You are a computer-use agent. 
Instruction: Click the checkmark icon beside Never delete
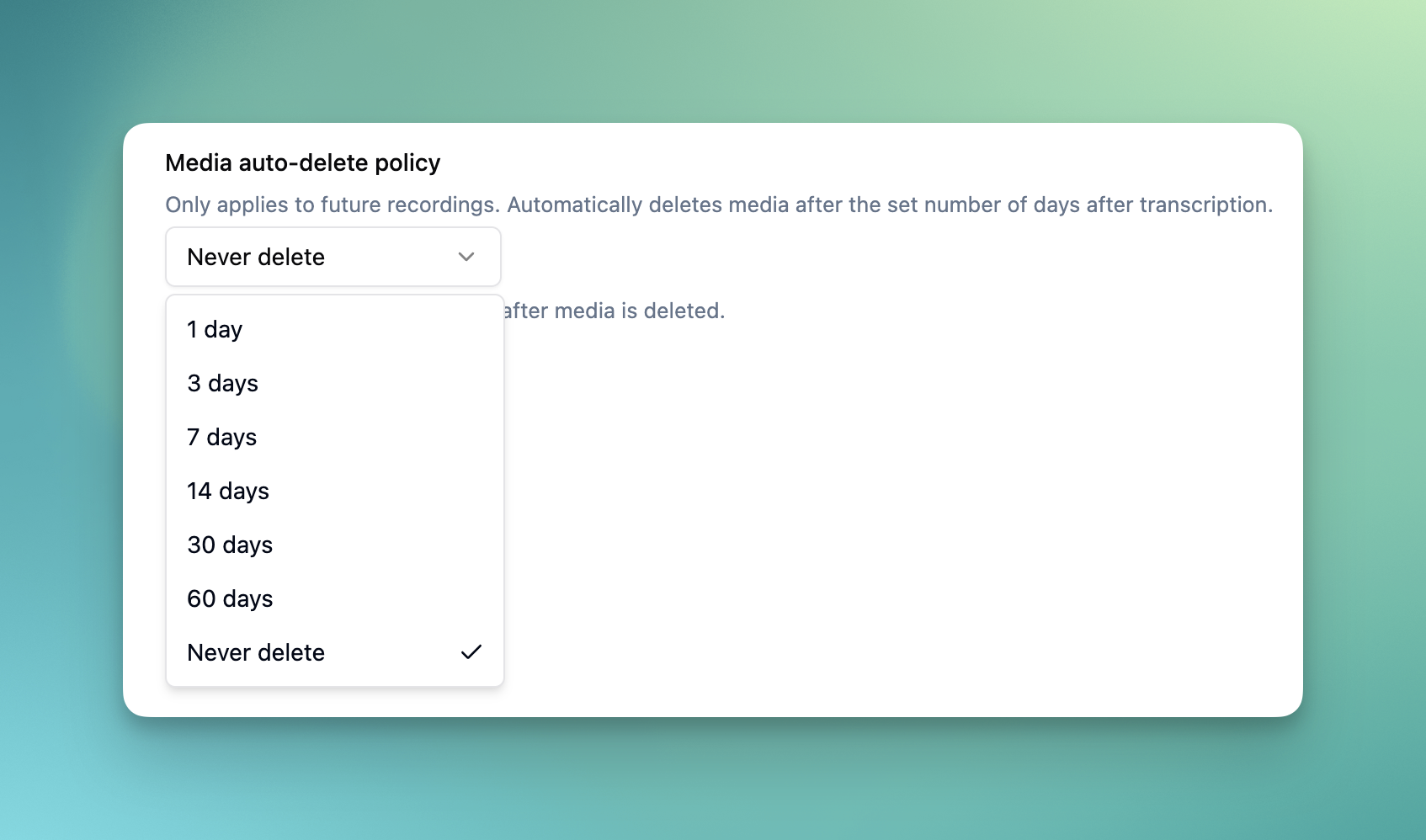[x=471, y=652]
